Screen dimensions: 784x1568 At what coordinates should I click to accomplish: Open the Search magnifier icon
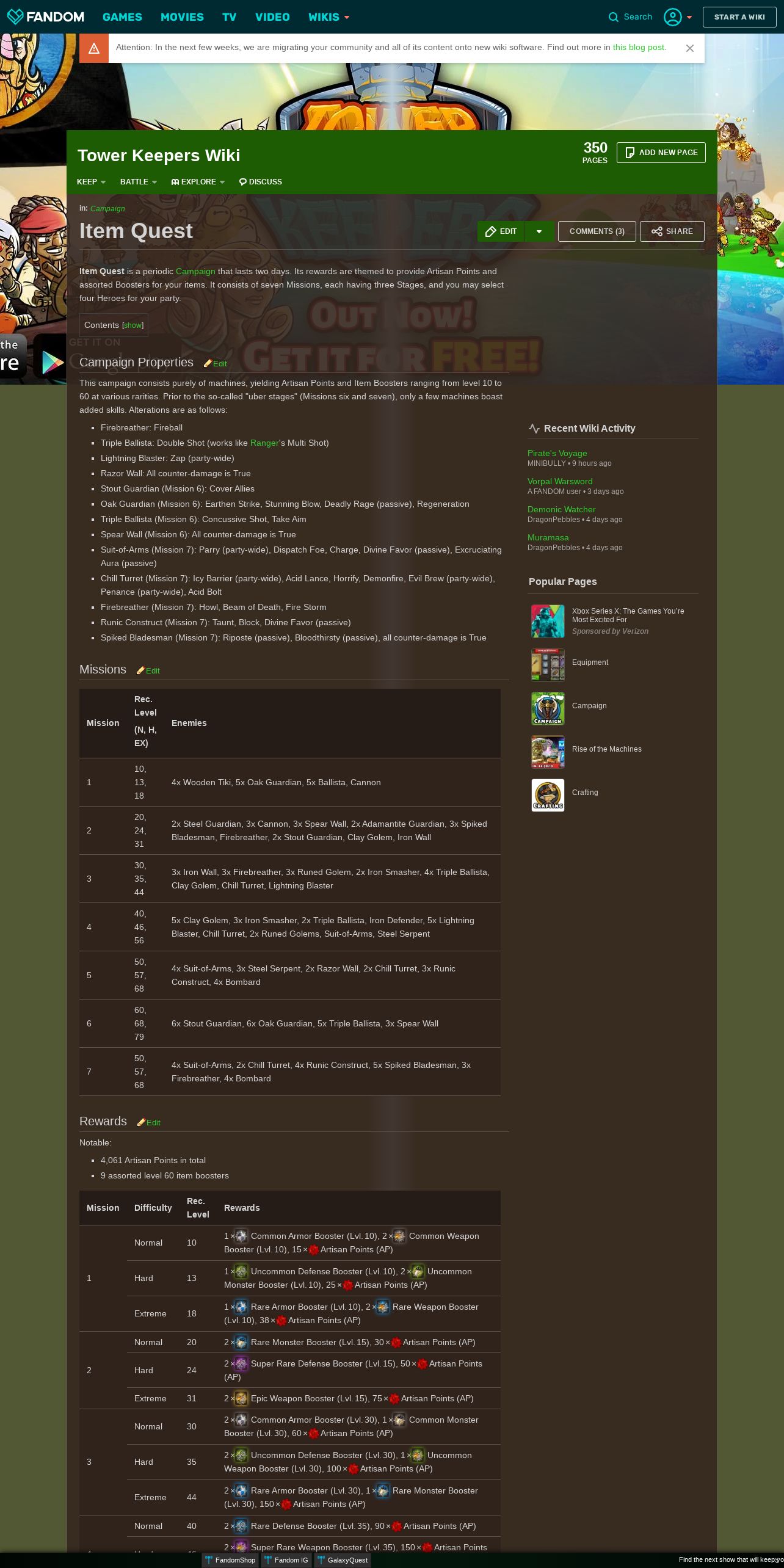coord(614,17)
